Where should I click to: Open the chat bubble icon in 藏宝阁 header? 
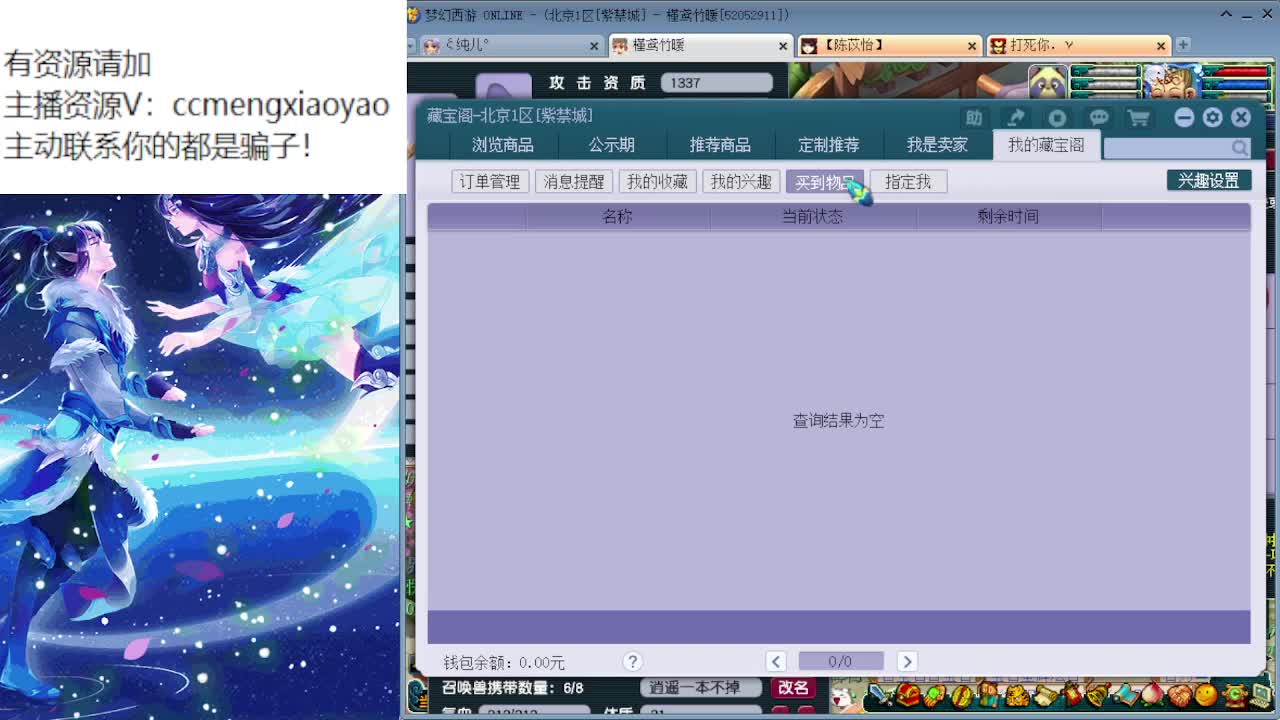(1098, 118)
